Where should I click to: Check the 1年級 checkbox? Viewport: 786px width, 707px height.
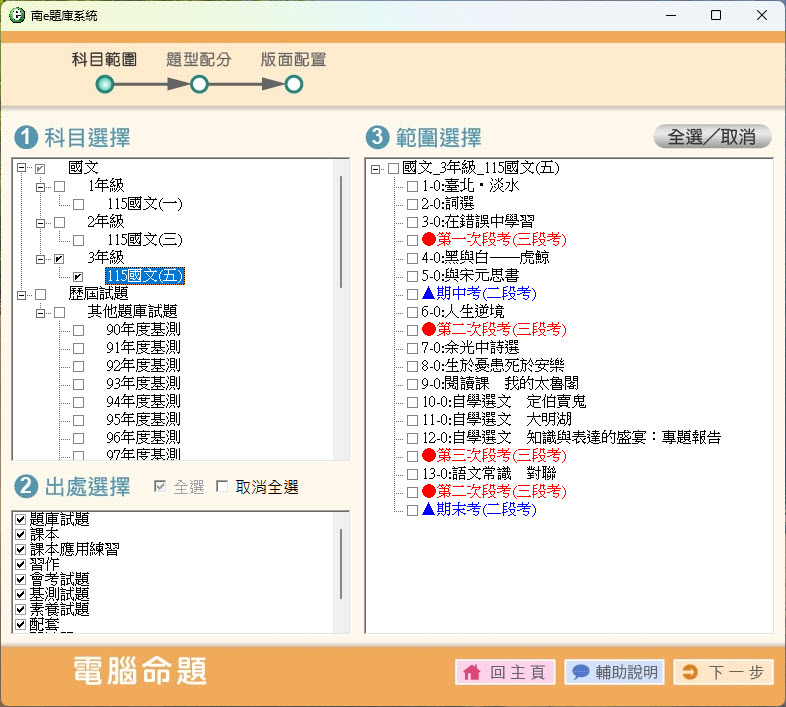60,187
